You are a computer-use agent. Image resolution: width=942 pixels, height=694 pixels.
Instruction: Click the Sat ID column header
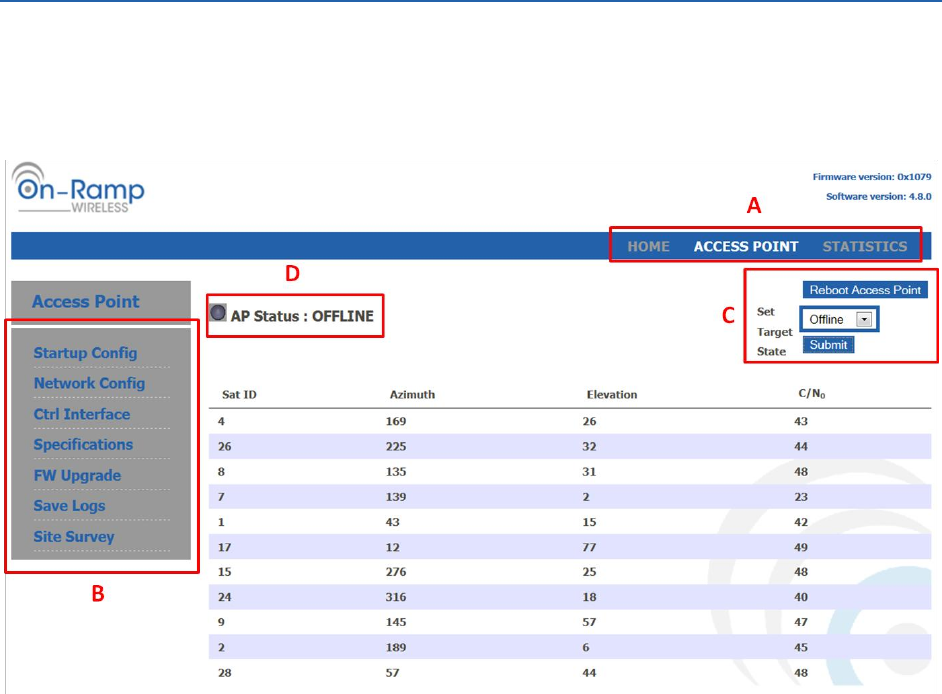239,395
